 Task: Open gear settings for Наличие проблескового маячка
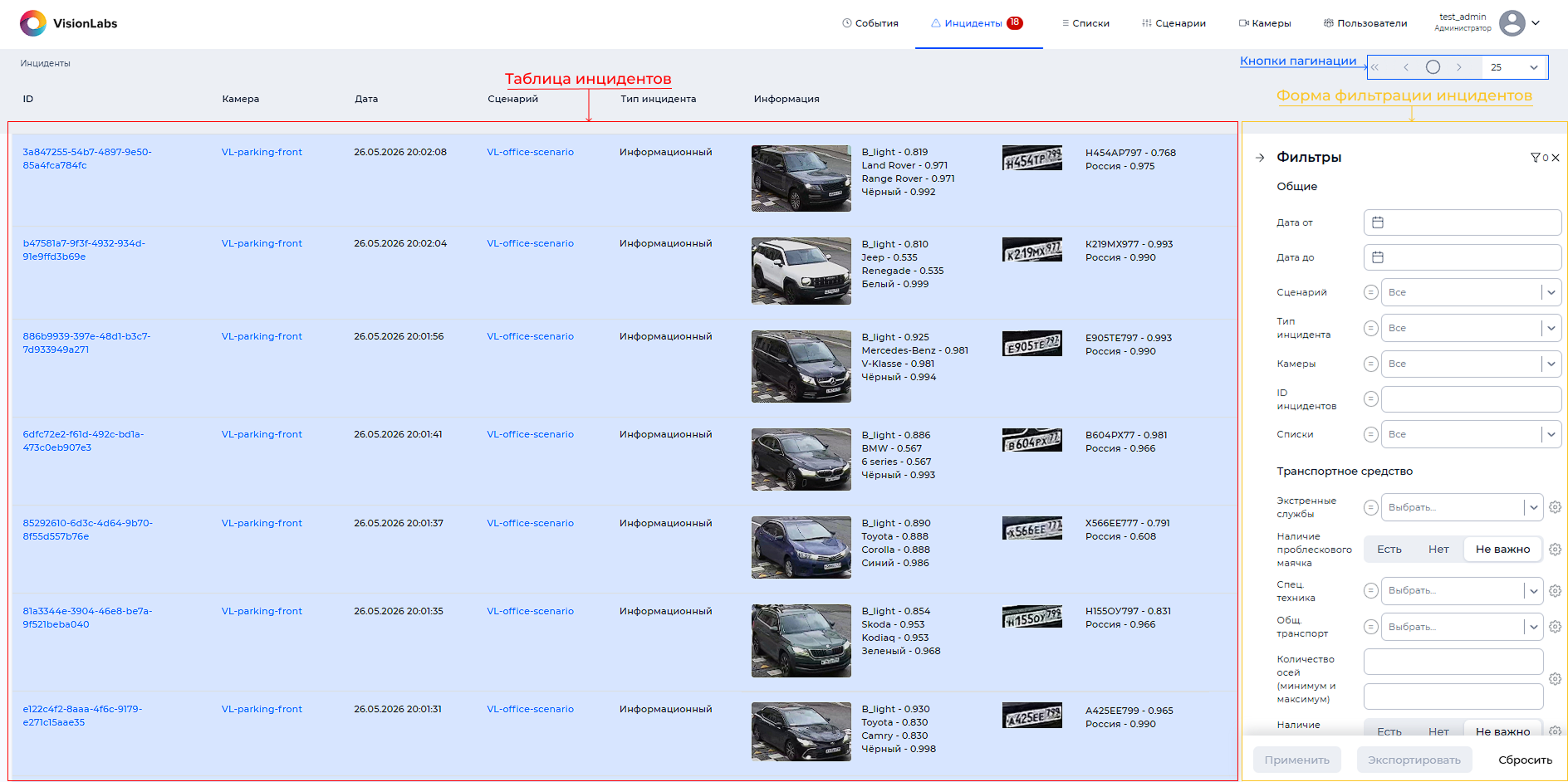pos(1556,550)
